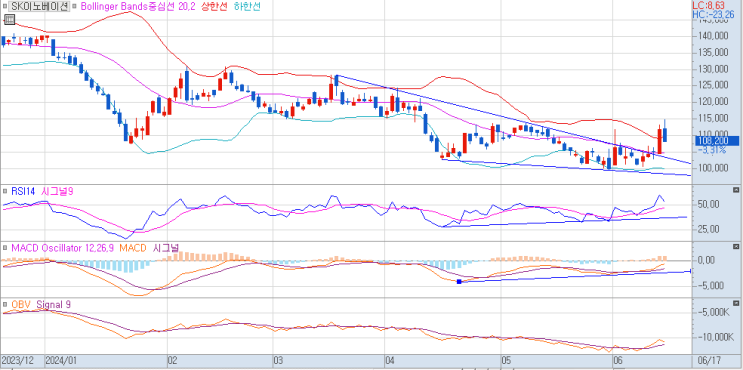Viewport: 743px width, 370px height.
Task: Click the 중심선 20,2 legend label
Action: (x=171, y=7)
